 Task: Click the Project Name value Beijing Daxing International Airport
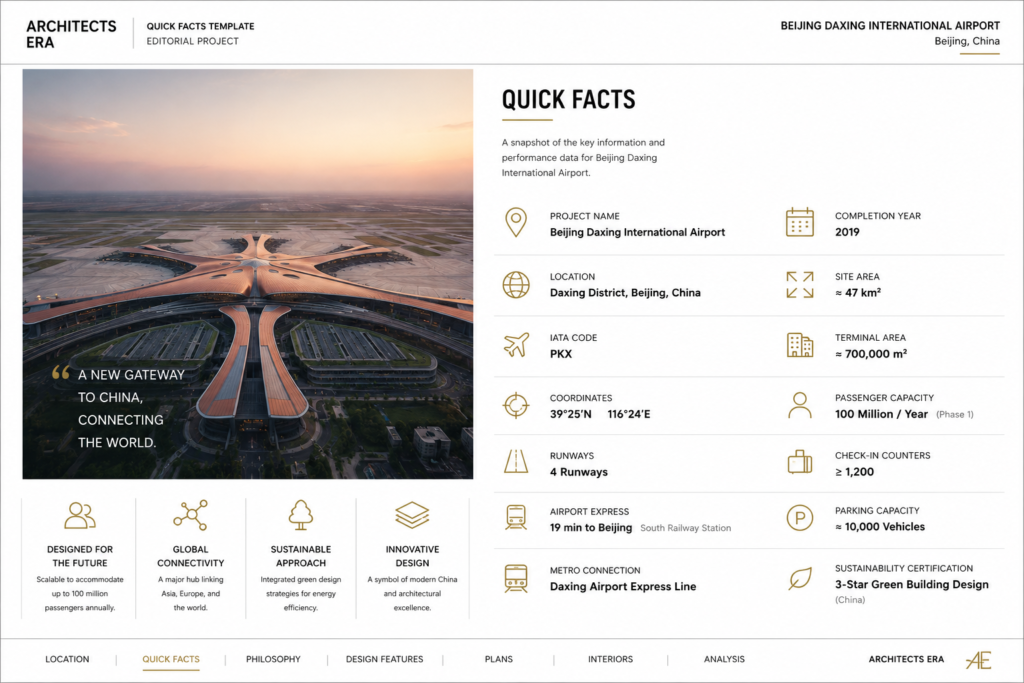(637, 232)
